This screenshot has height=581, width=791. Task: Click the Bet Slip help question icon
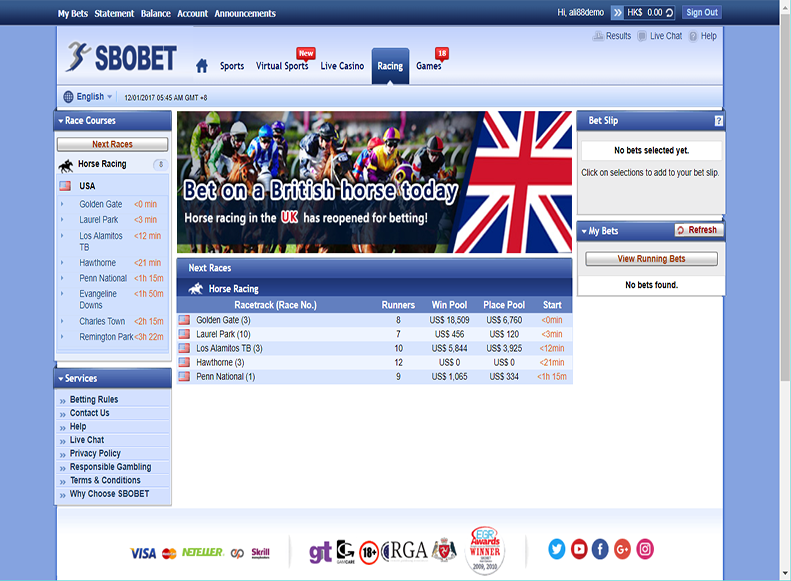click(718, 121)
